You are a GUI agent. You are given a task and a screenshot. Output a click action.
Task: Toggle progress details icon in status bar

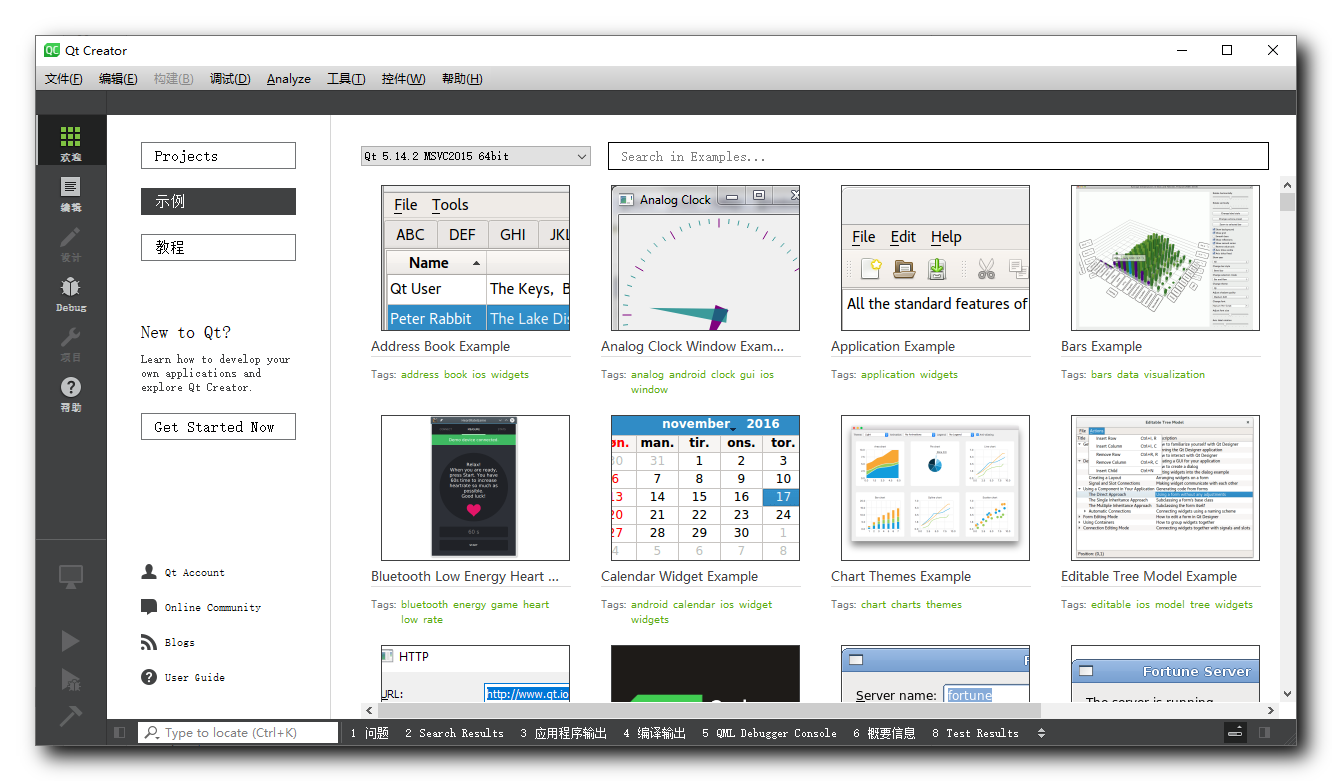pos(1236,733)
